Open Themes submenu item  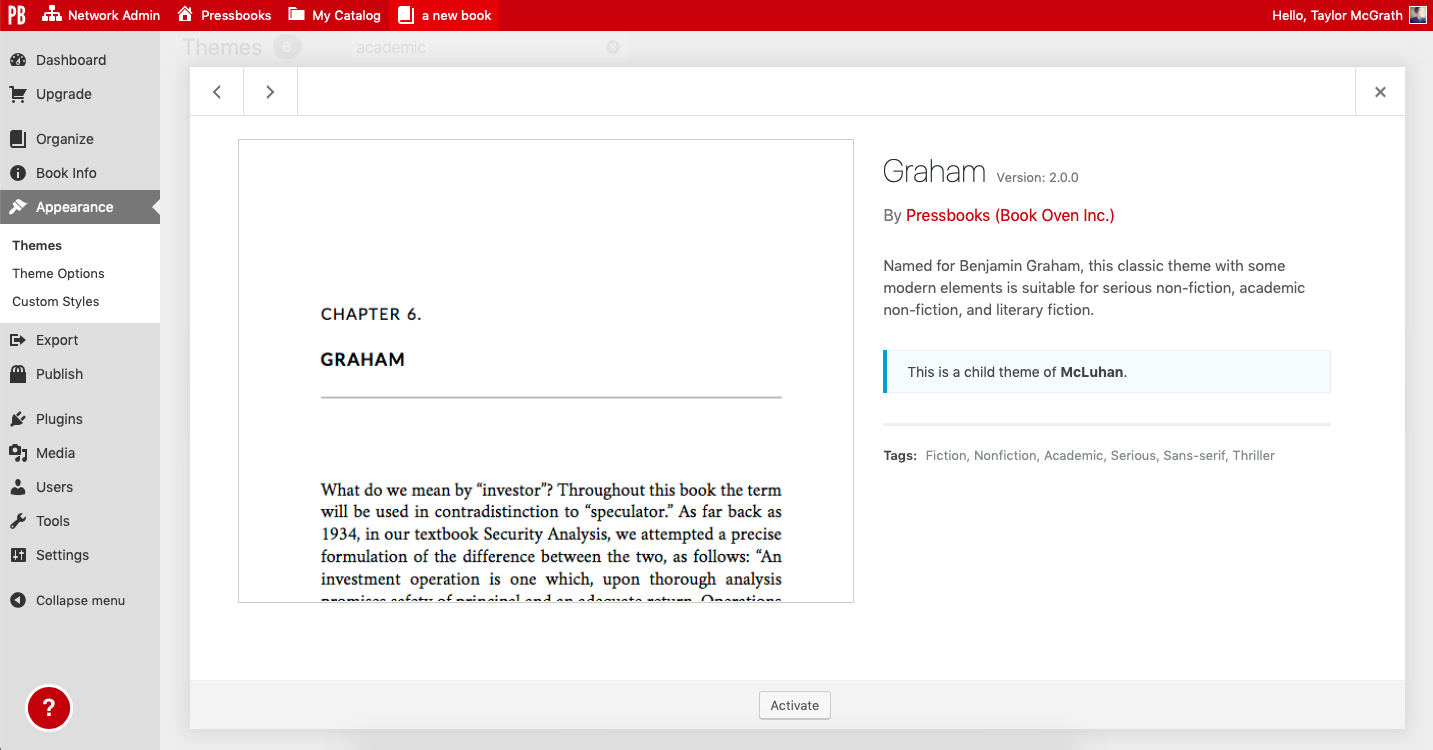point(37,245)
